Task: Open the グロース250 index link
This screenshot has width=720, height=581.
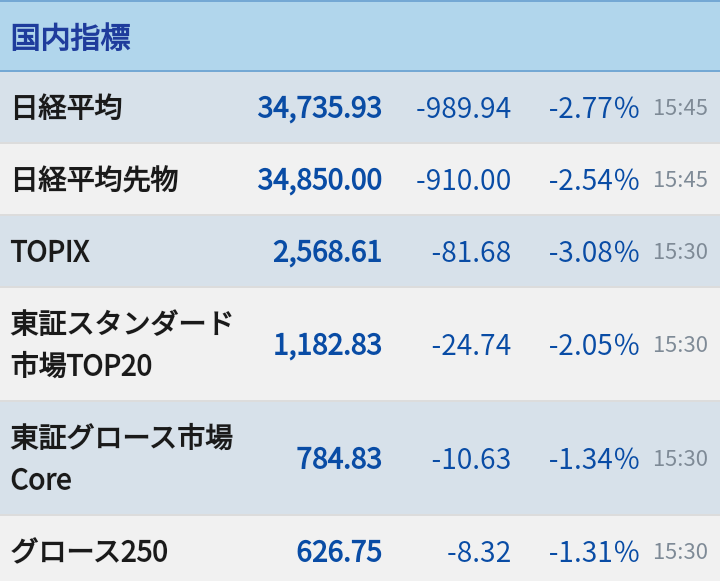Action: click(89, 551)
